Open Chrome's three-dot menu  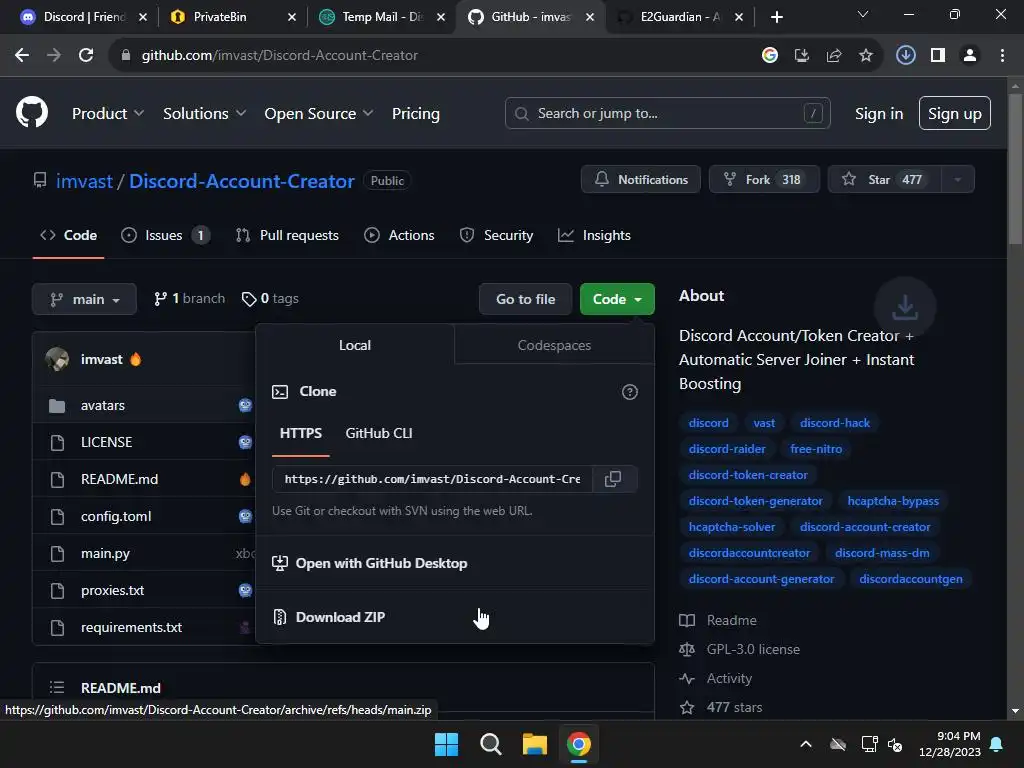pyautogui.click(x=1002, y=56)
